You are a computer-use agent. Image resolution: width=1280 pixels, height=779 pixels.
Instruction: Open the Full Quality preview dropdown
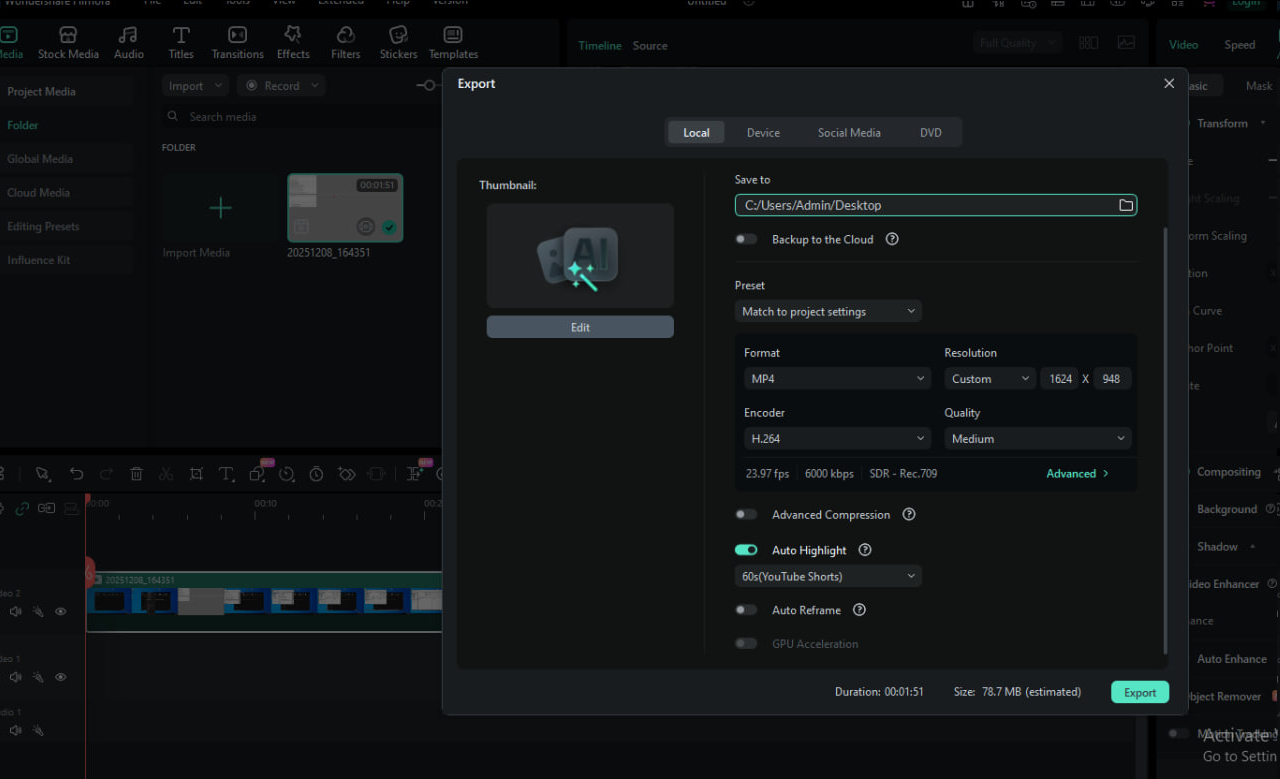pyautogui.click(x=1018, y=43)
